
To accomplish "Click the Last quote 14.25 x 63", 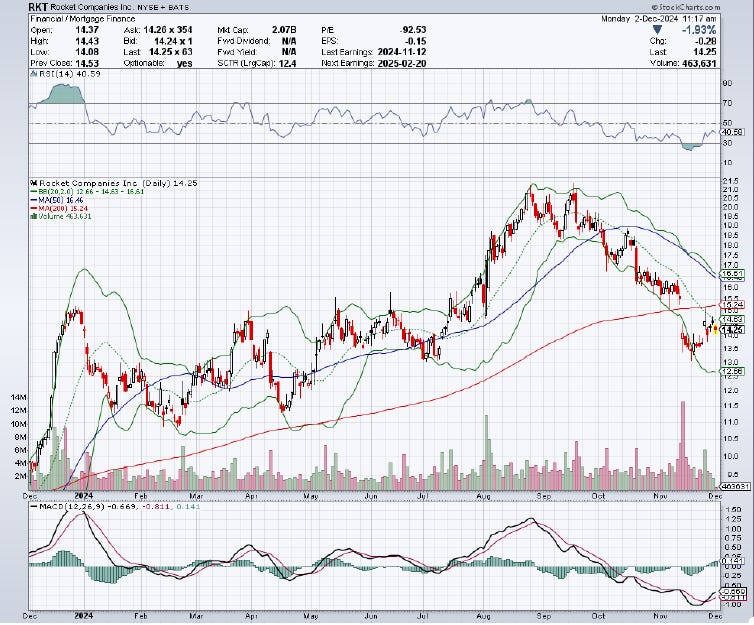I will [171, 52].
